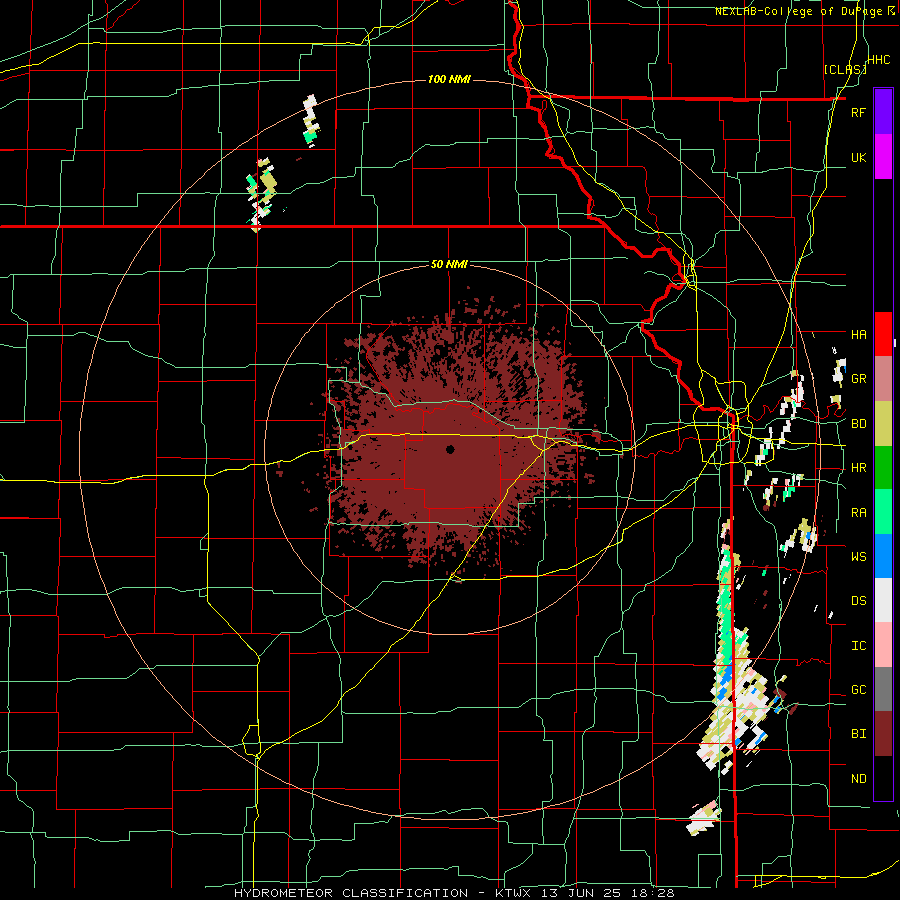900x900 pixels.
Task: Click the IC pink legend swatch
Action: pyautogui.click(x=883, y=645)
